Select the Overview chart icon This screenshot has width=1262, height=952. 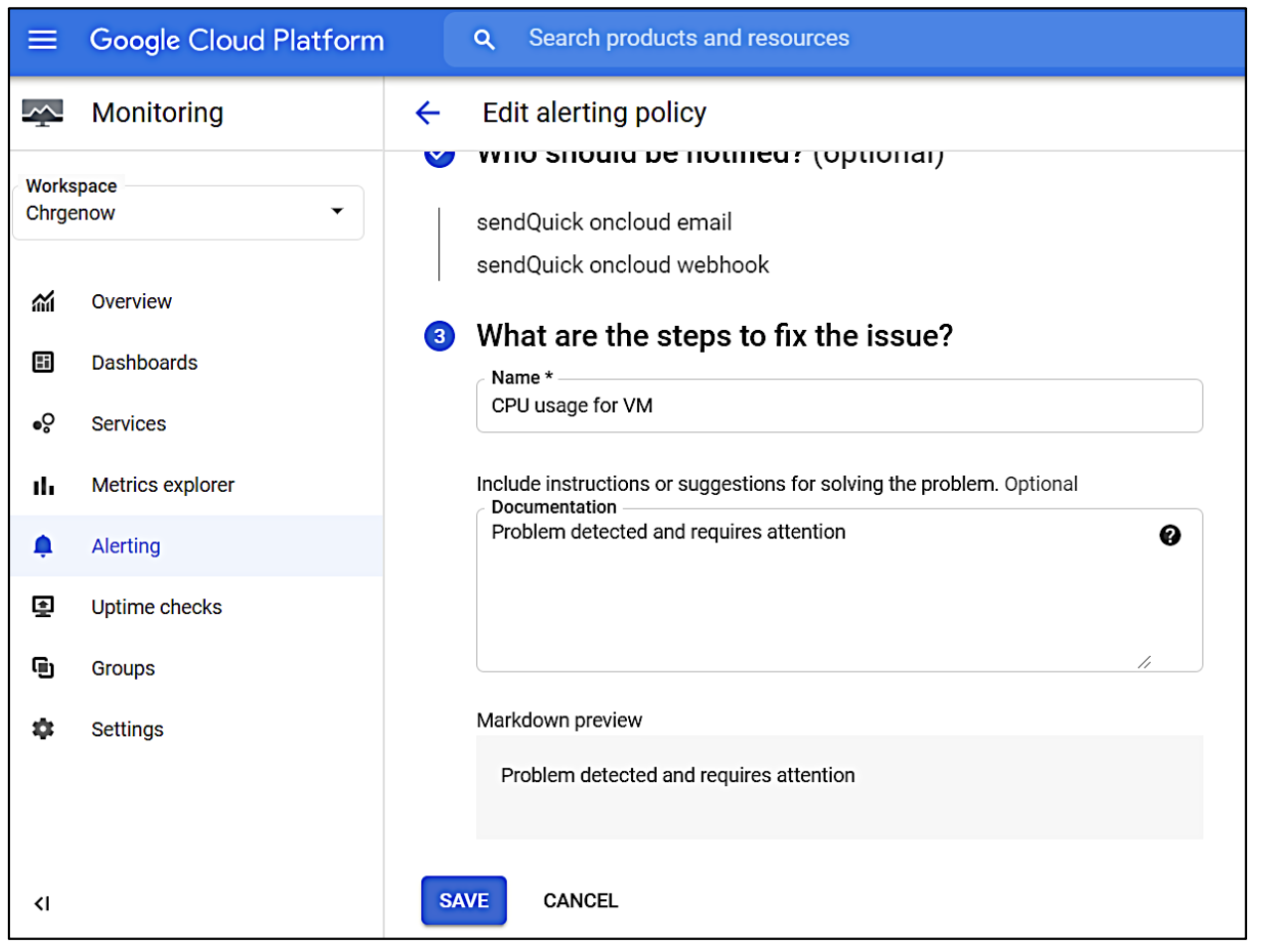44,301
